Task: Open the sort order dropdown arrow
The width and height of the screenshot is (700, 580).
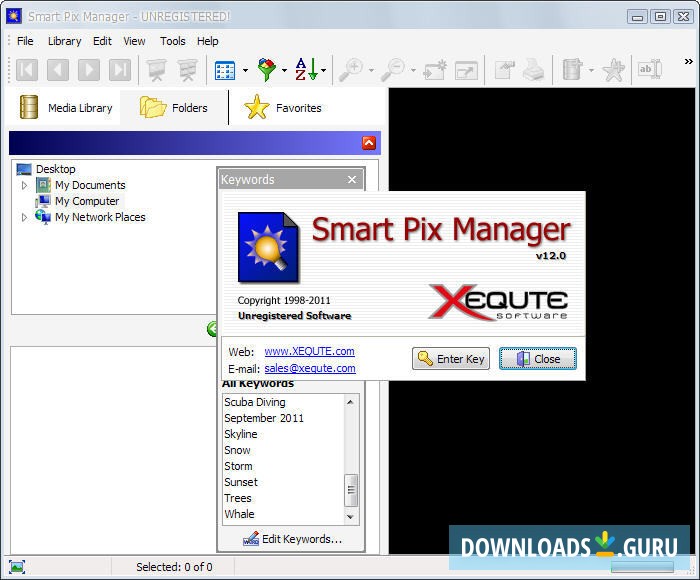Action: point(324,71)
